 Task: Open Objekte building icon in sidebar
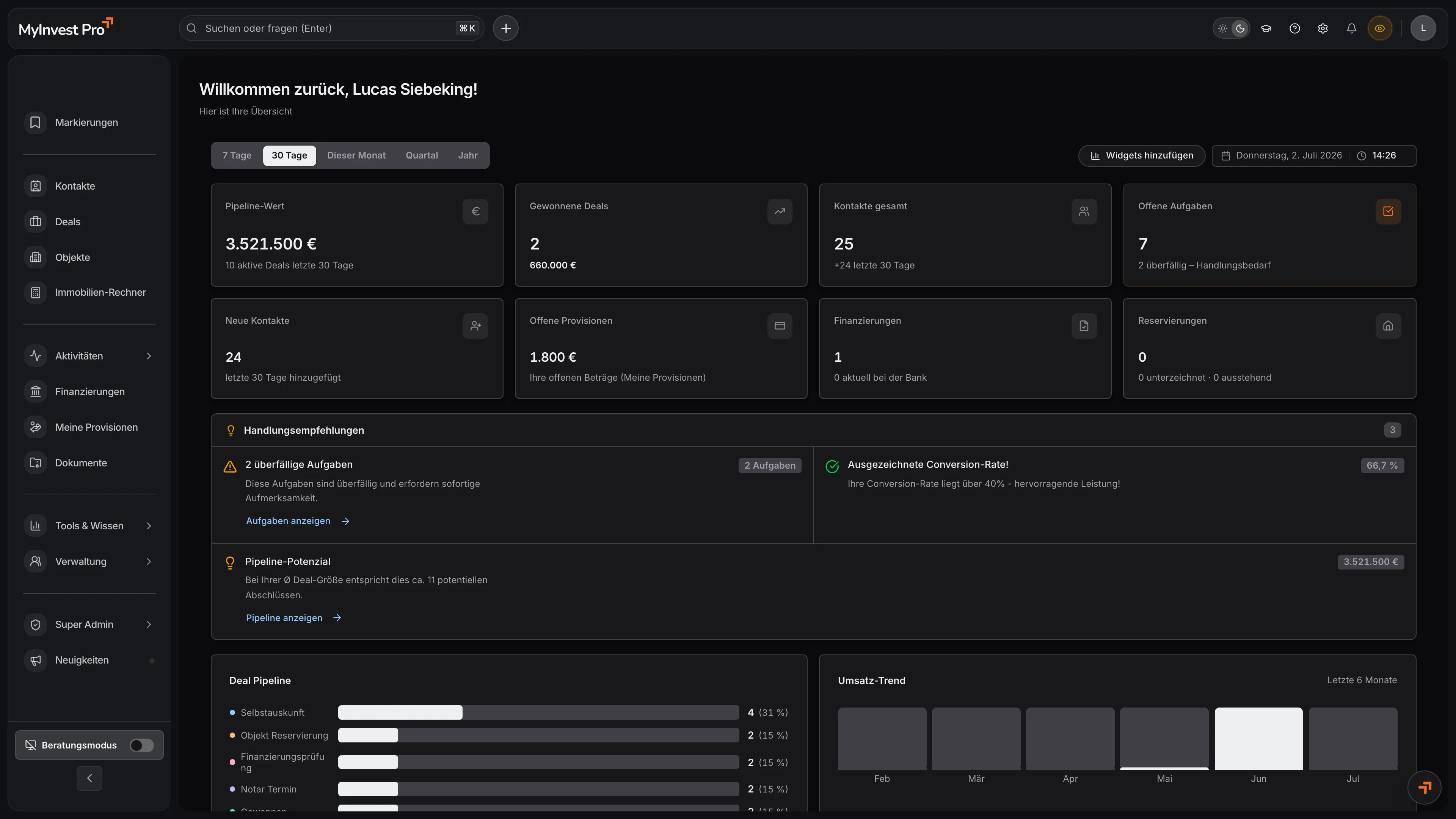(x=36, y=257)
